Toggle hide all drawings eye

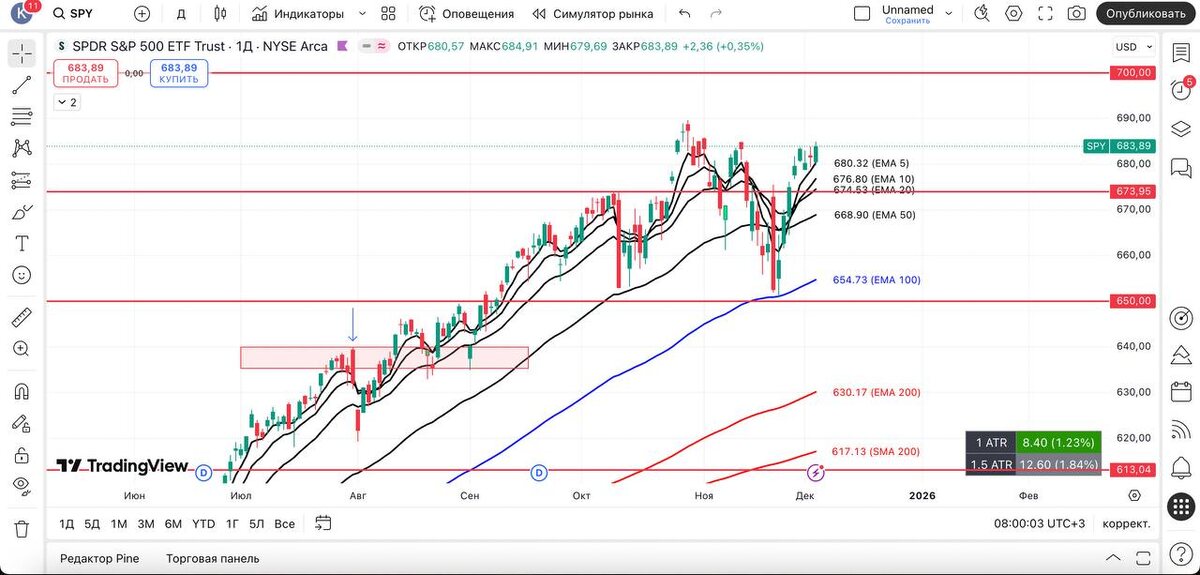[22, 486]
